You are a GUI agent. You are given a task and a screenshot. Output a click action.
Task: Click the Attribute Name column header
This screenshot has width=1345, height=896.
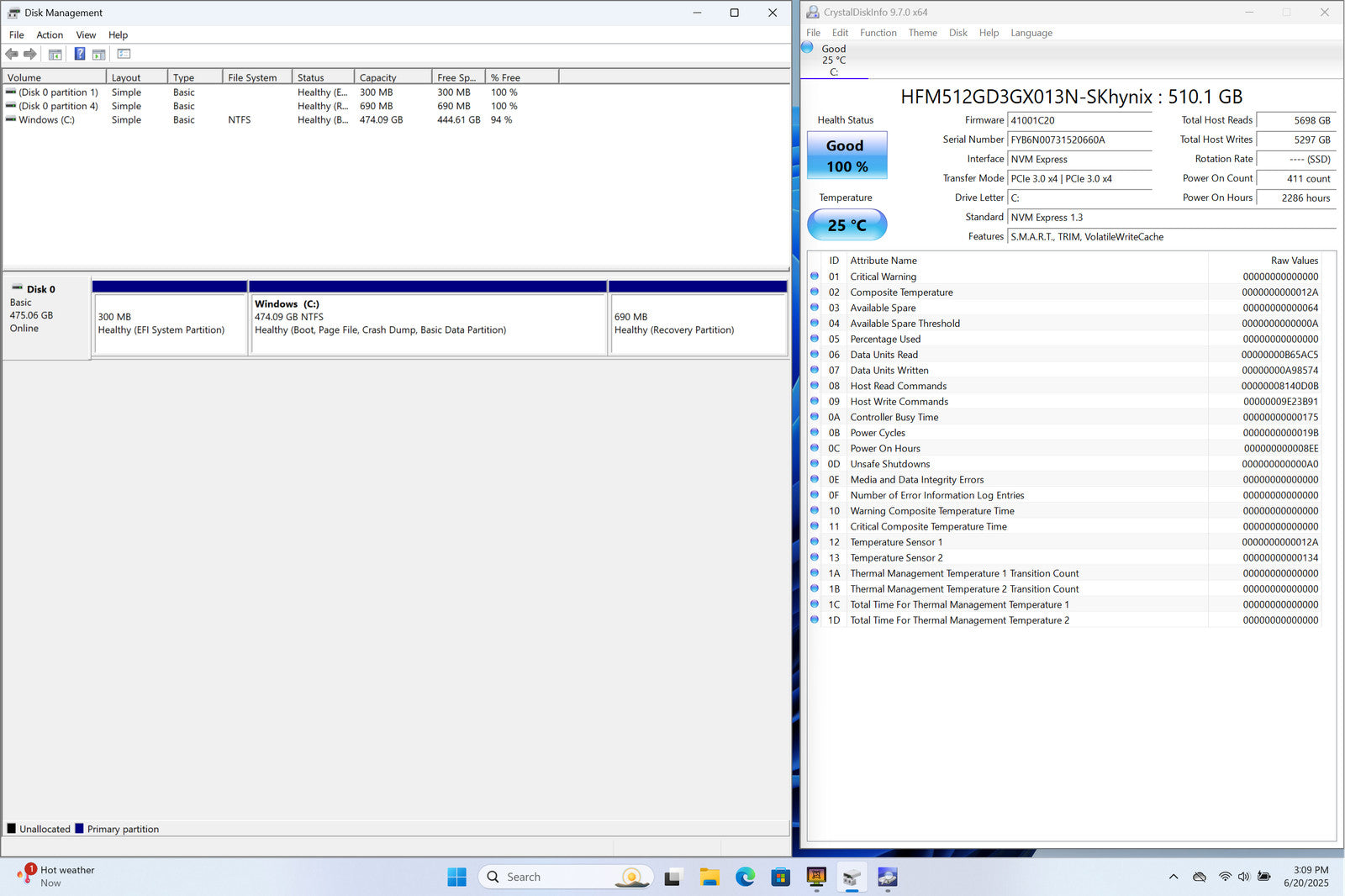click(1027, 261)
